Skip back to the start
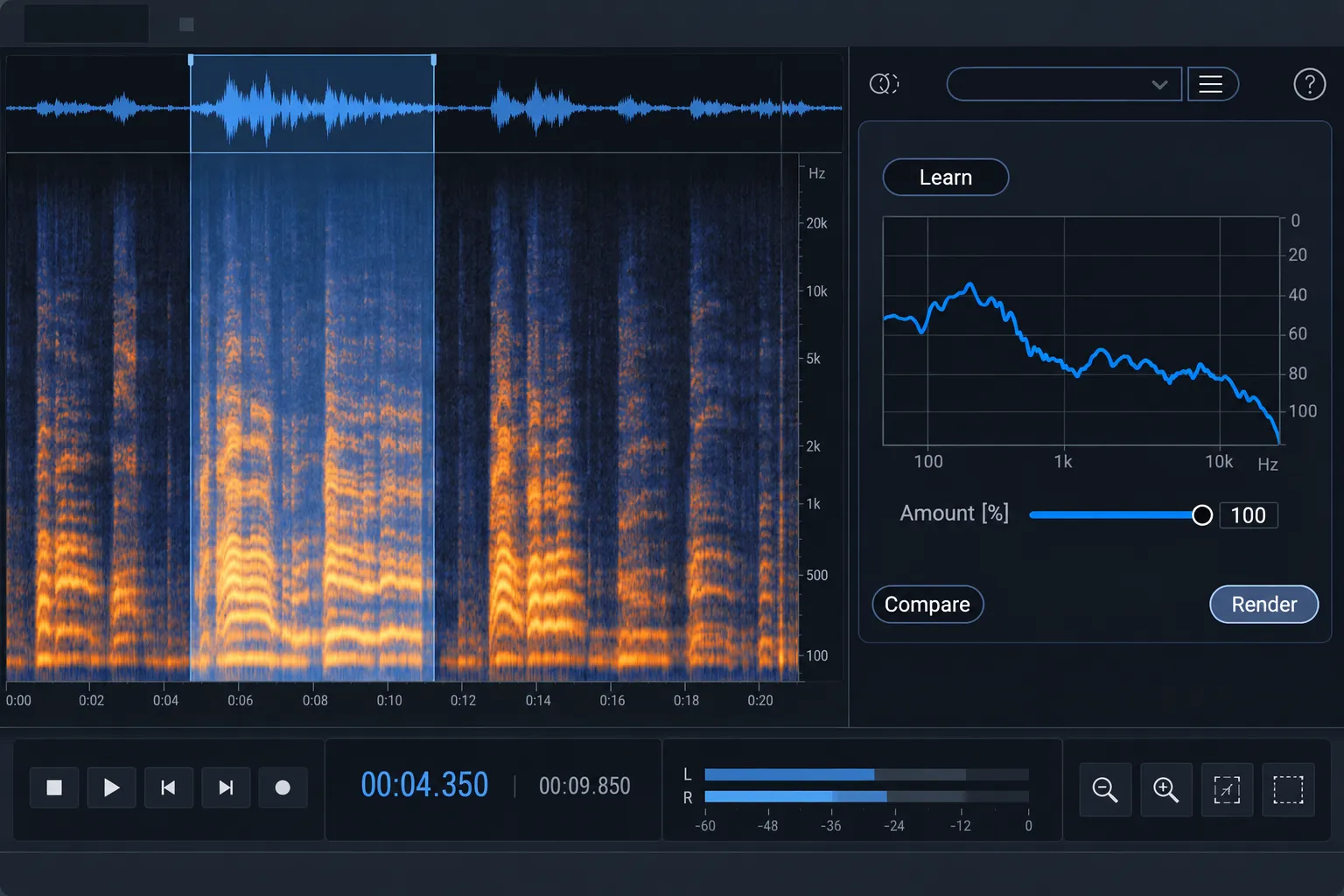1344x896 pixels. click(168, 787)
